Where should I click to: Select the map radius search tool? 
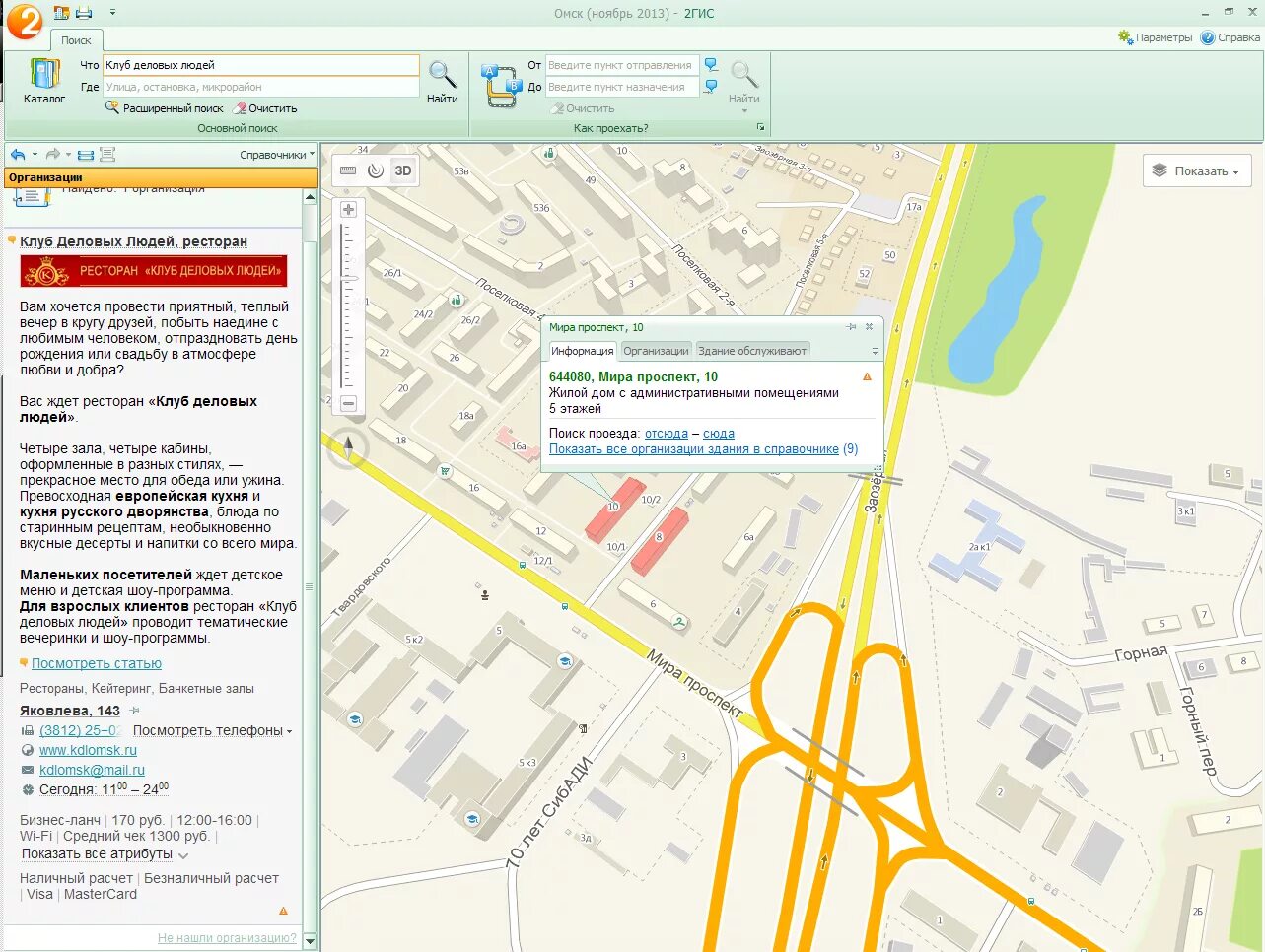(x=375, y=170)
